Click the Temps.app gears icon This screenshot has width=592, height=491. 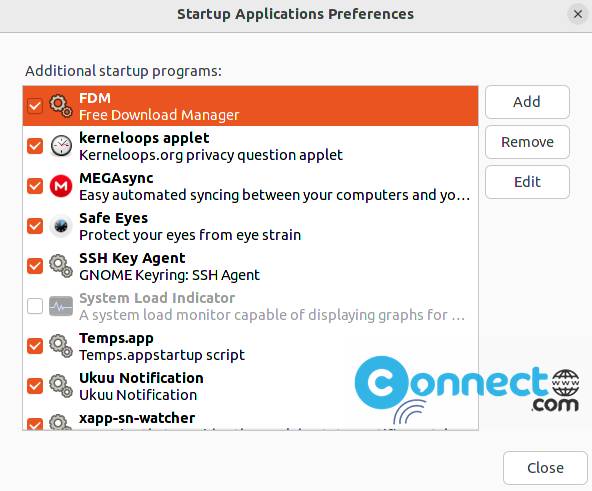pyautogui.click(x=61, y=346)
